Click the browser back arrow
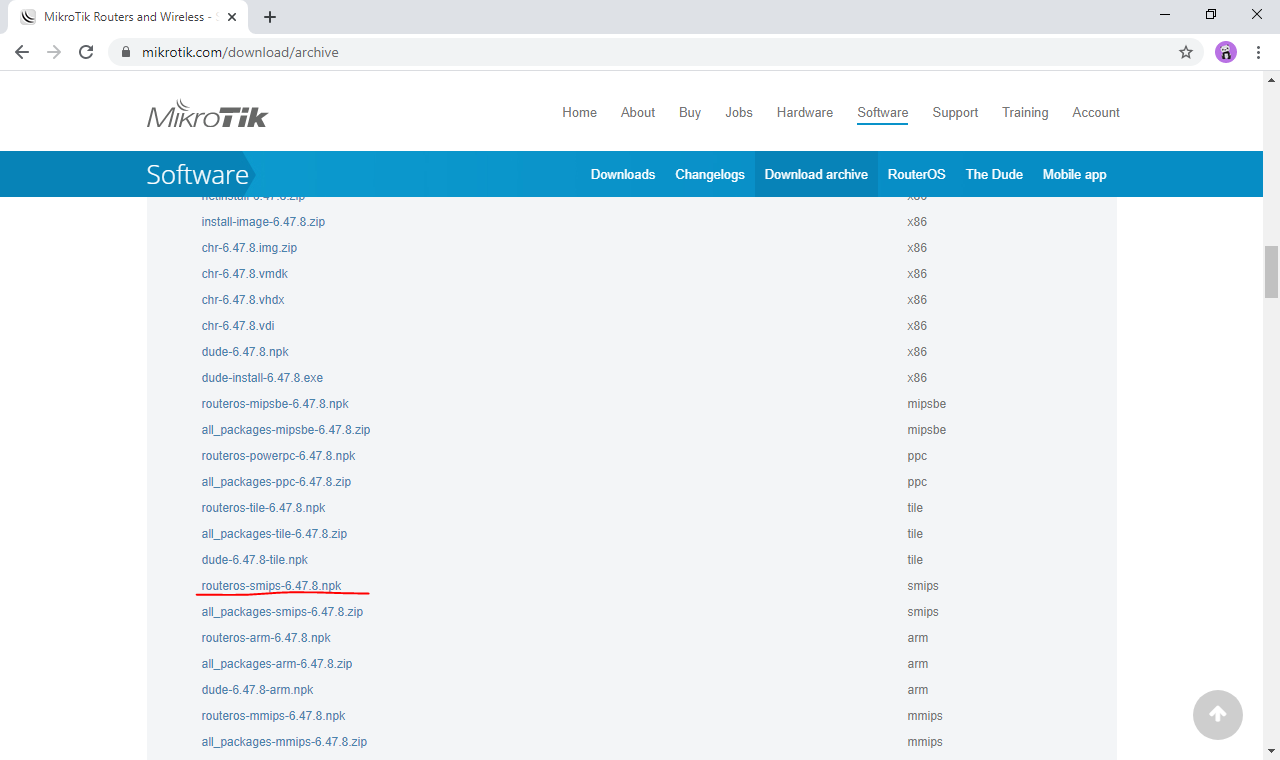Image resolution: width=1280 pixels, height=760 pixels. pyautogui.click(x=22, y=52)
